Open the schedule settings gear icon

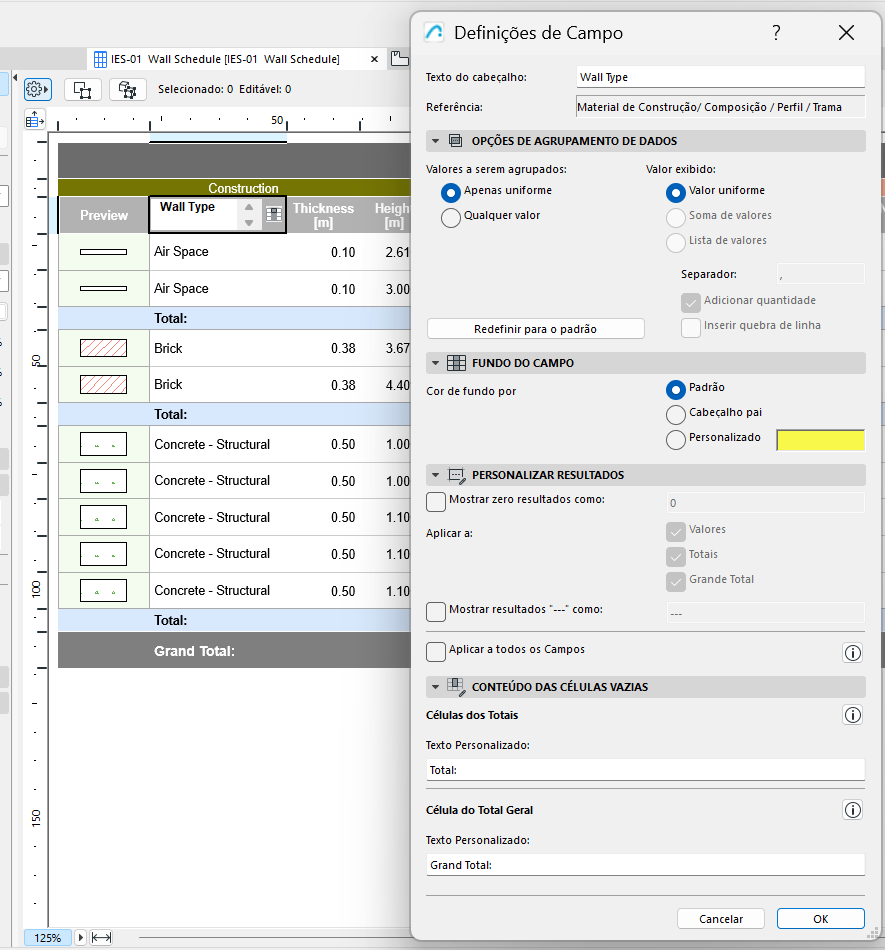coord(37,89)
